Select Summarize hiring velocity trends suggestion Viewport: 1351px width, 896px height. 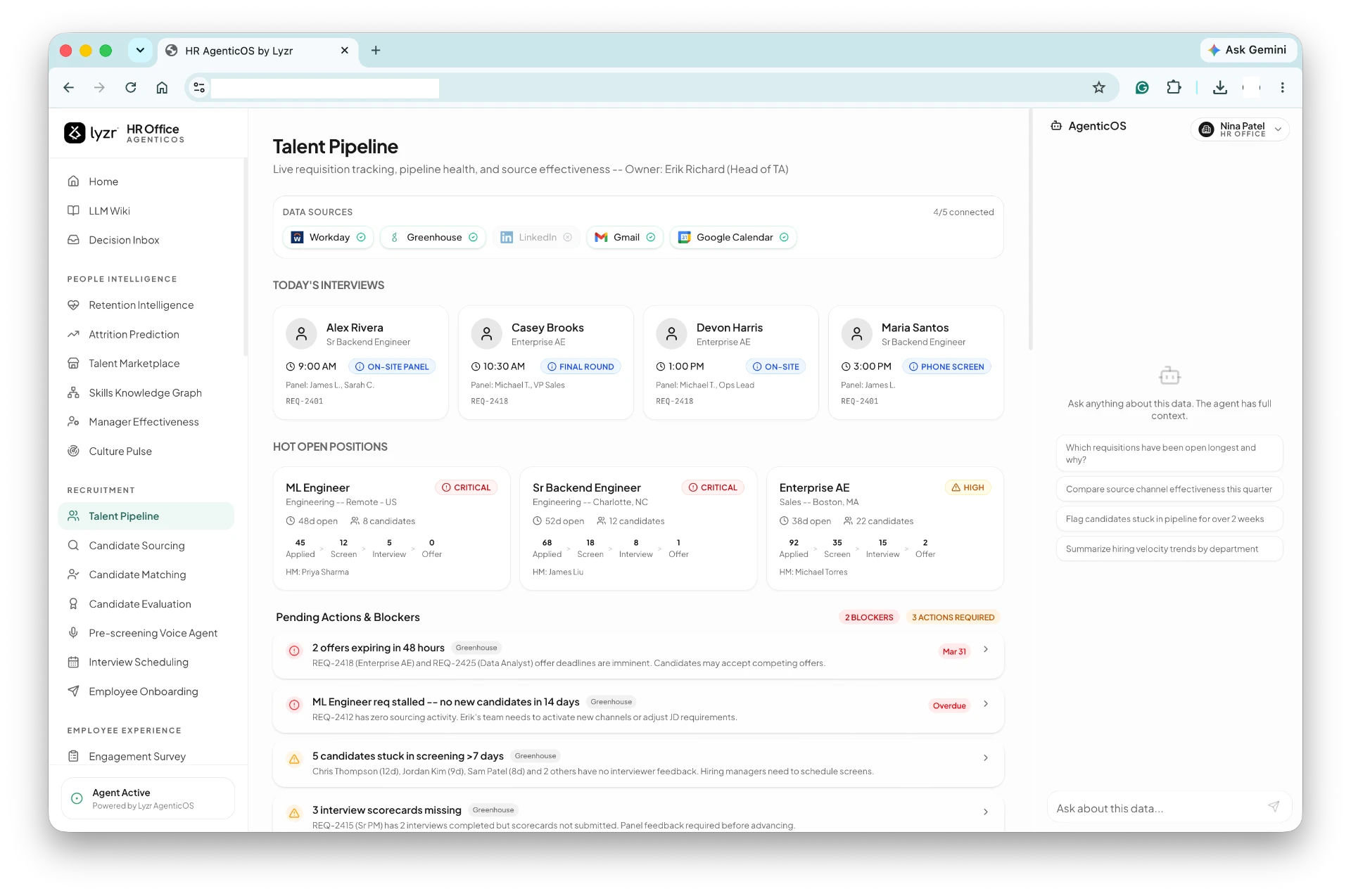[1169, 549]
